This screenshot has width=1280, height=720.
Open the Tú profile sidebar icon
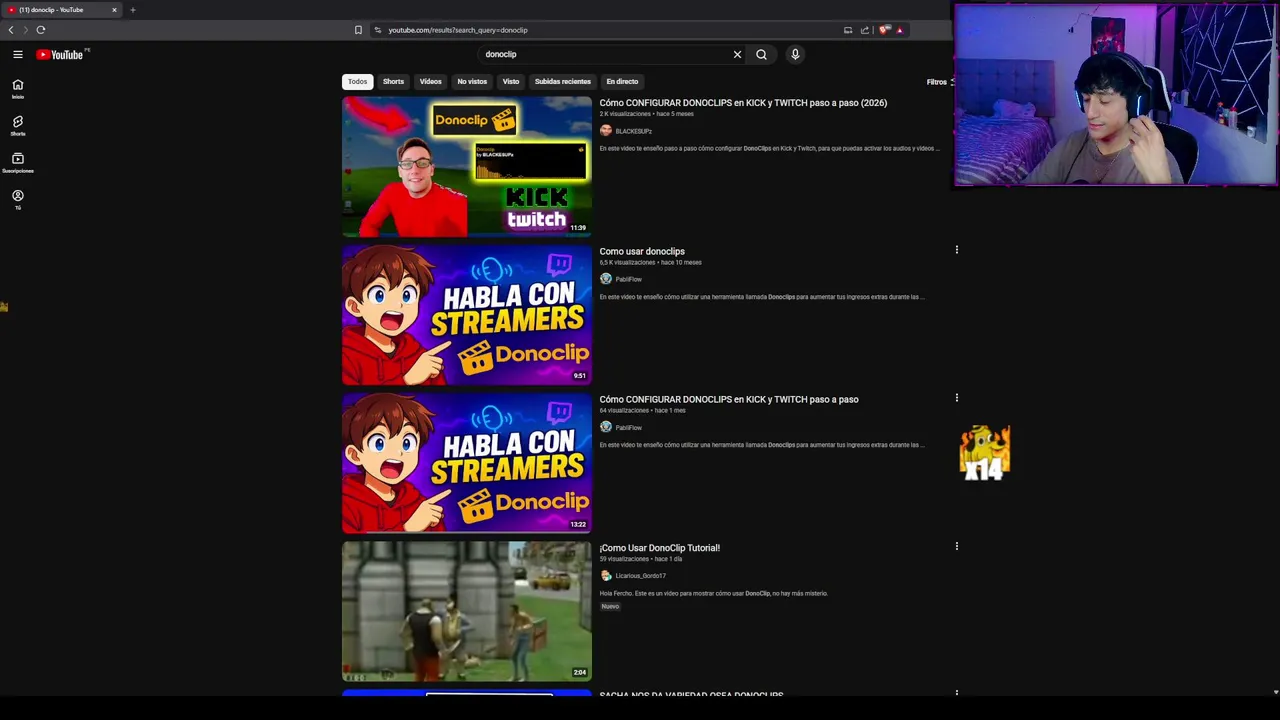(18, 199)
